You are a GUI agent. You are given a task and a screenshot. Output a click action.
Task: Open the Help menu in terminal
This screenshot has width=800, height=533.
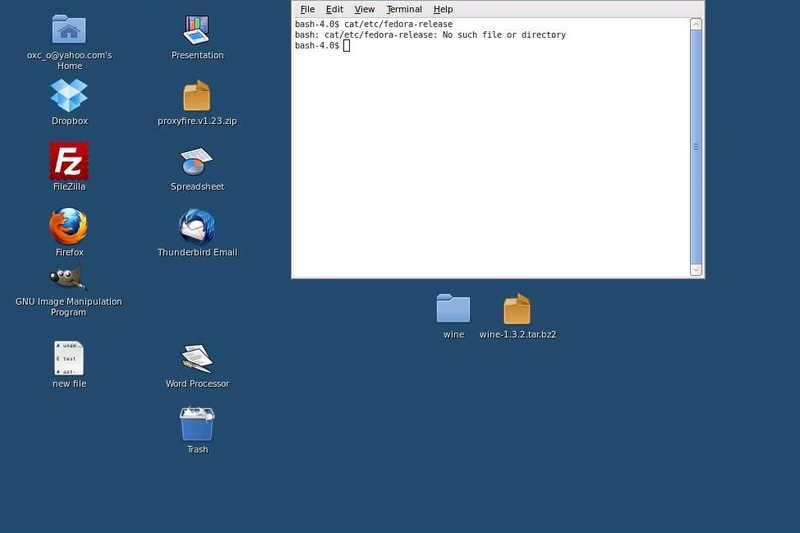443,9
